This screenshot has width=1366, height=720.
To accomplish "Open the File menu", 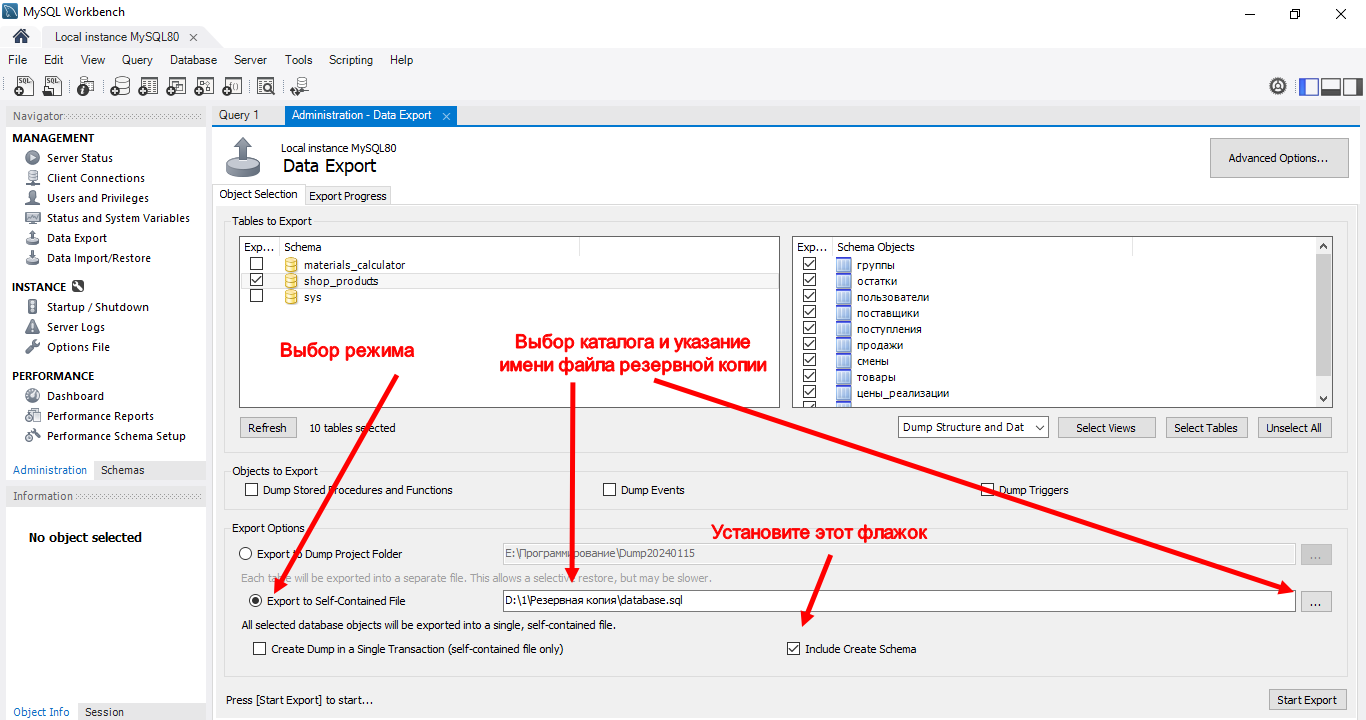I will click(x=18, y=60).
